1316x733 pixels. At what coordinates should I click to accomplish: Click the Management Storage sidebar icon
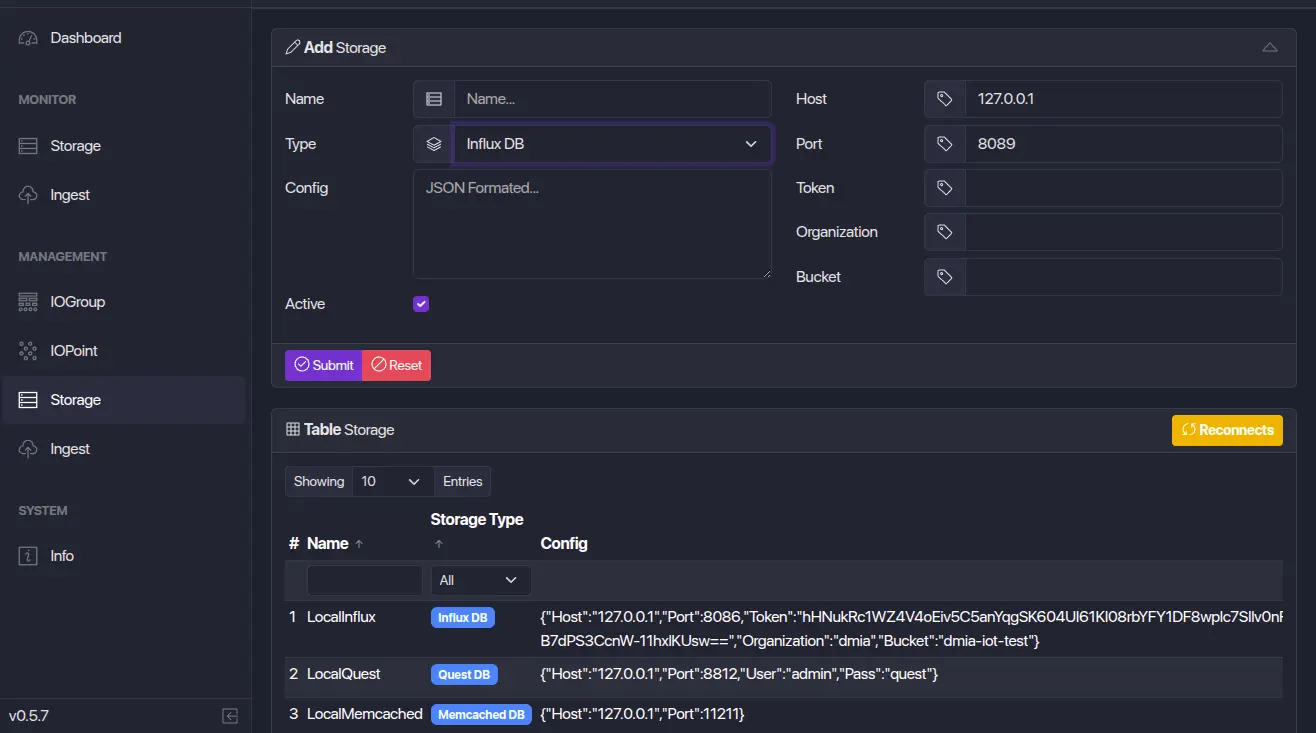click(x=28, y=400)
